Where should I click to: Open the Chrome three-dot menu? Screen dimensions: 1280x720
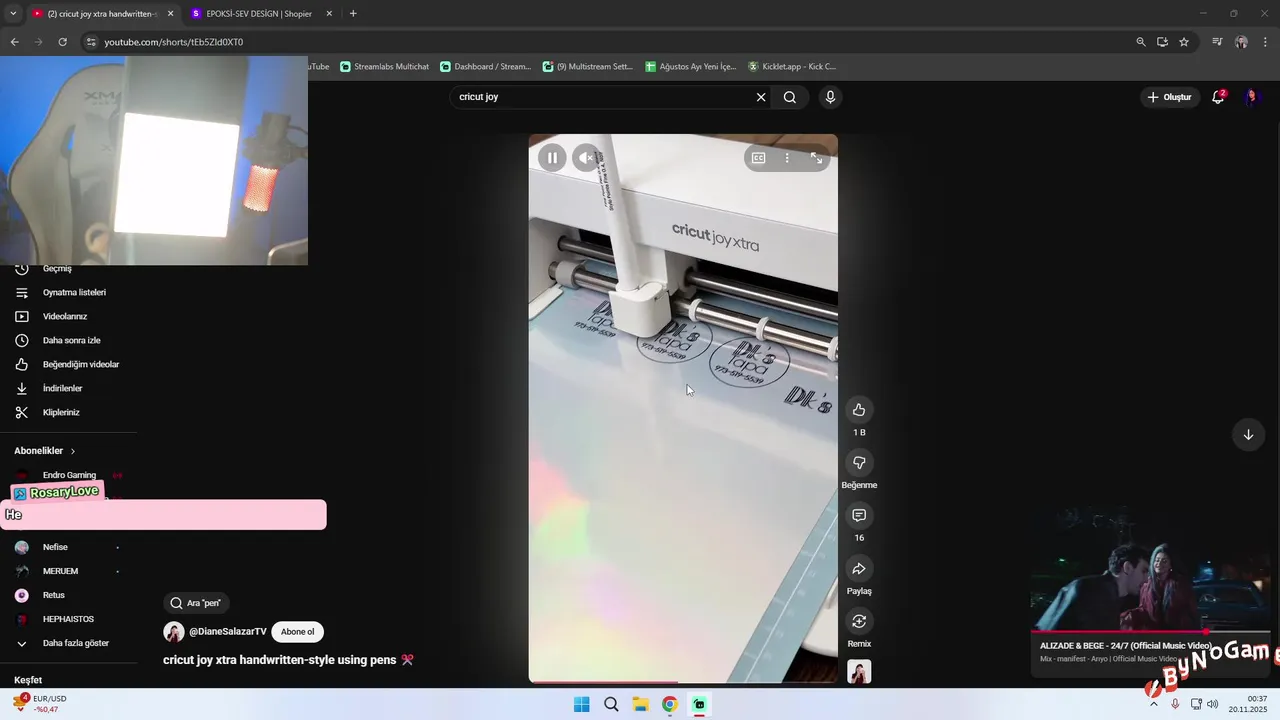point(1266,42)
